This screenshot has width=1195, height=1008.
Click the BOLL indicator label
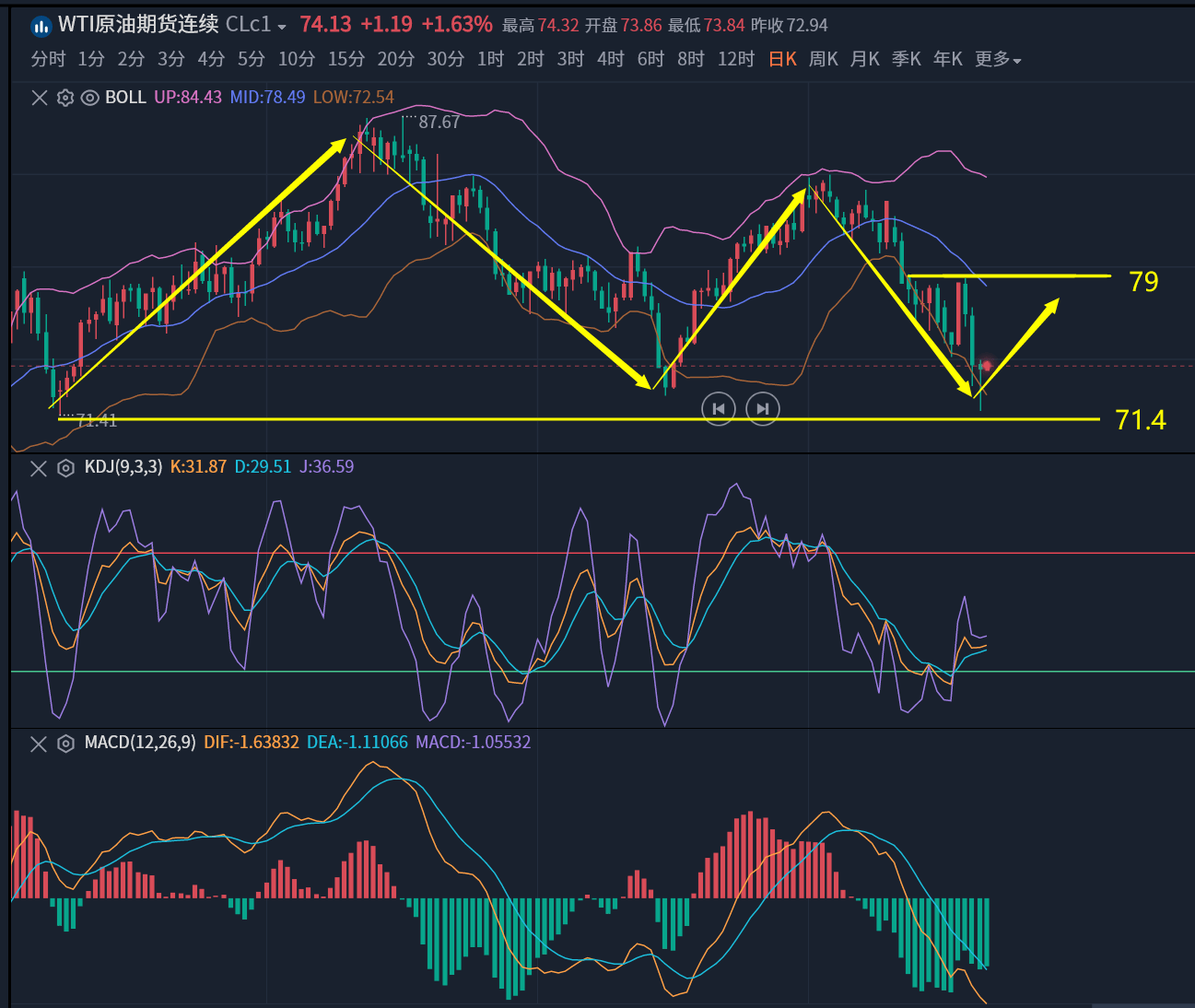pos(125,98)
